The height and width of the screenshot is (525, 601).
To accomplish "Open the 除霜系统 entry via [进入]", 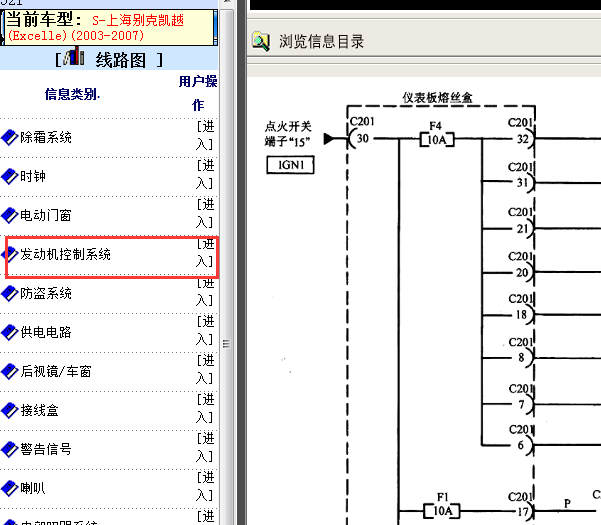I will click(205, 135).
